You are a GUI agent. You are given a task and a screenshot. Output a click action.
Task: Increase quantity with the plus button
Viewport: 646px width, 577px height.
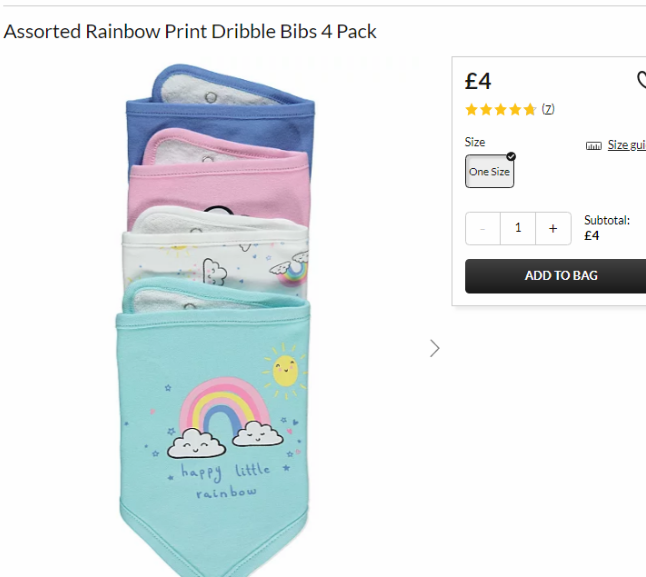(x=553, y=229)
